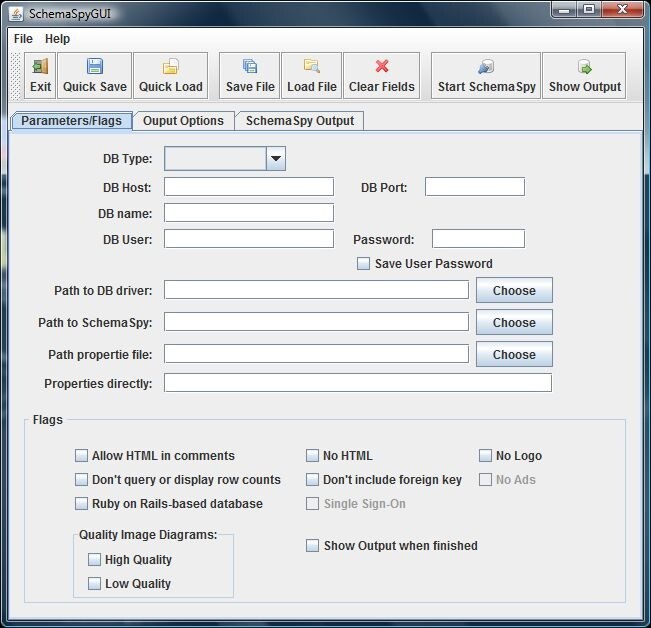This screenshot has height=628, width=651.
Task: Switch to the SchemaSpy Output tab
Action: click(299, 121)
